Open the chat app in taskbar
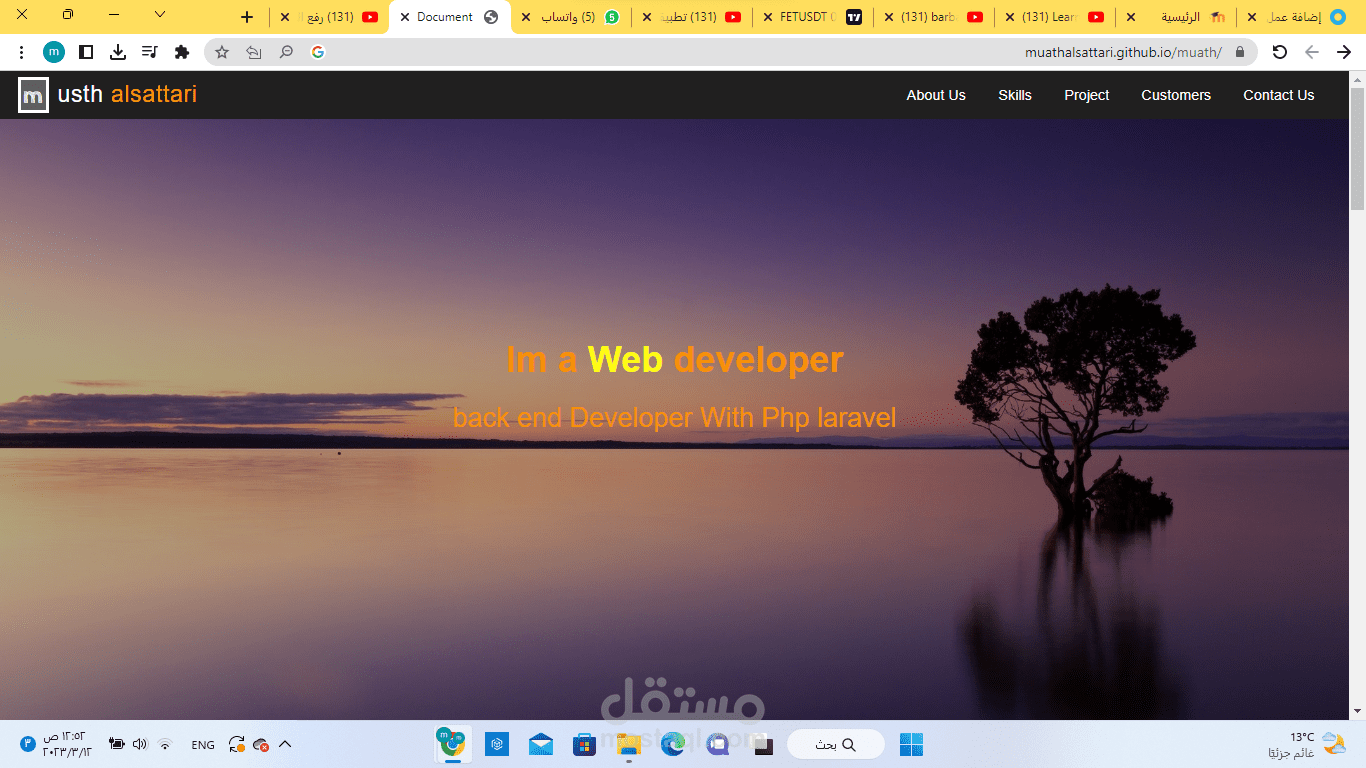Image resolution: width=1366 pixels, height=768 pixels. [717, 744]
